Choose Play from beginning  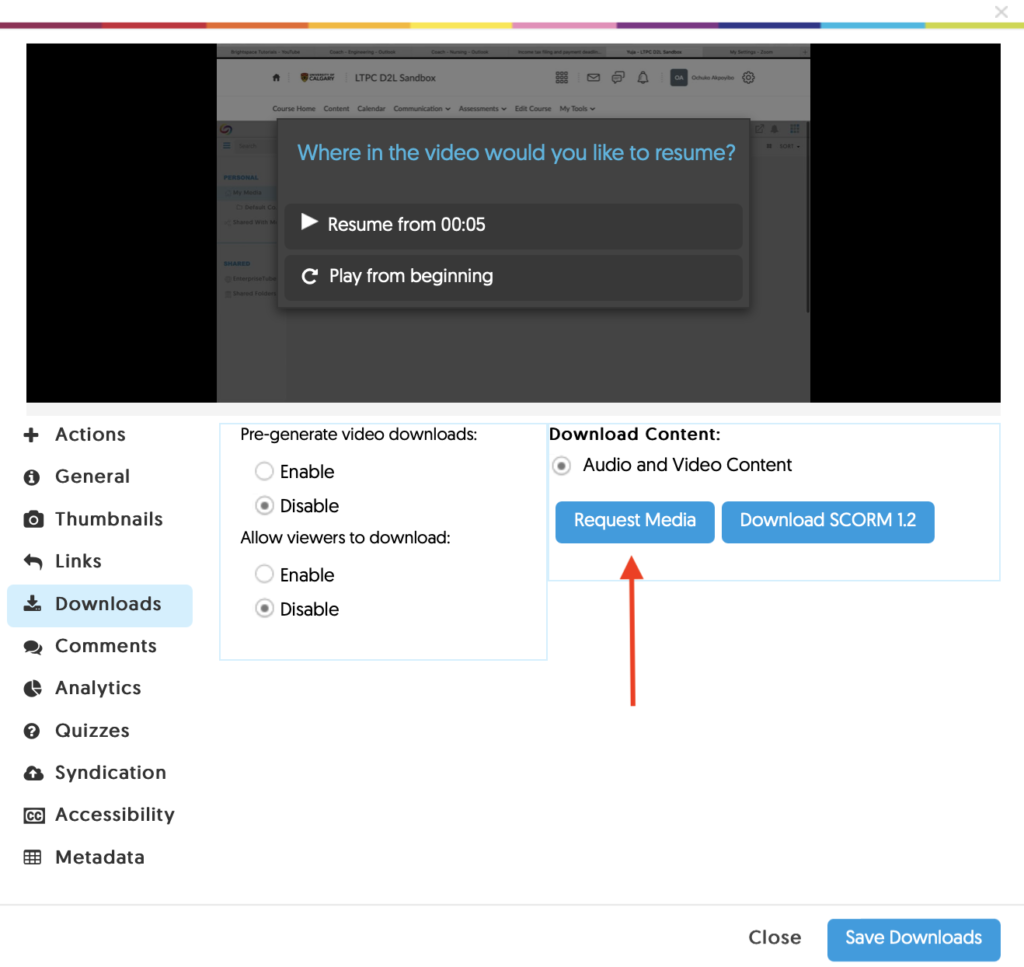513,277
